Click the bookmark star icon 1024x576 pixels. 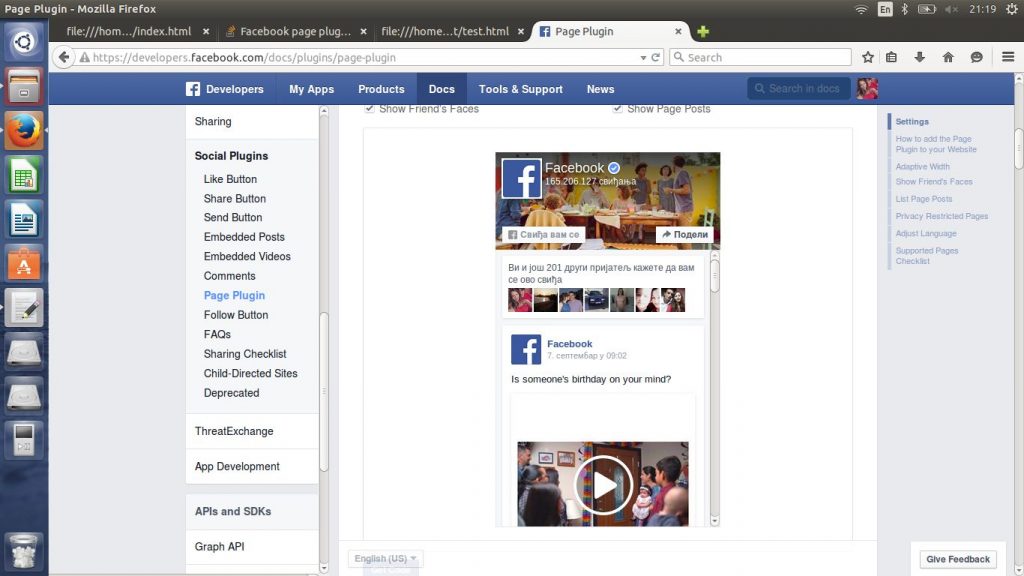[868, 57]
